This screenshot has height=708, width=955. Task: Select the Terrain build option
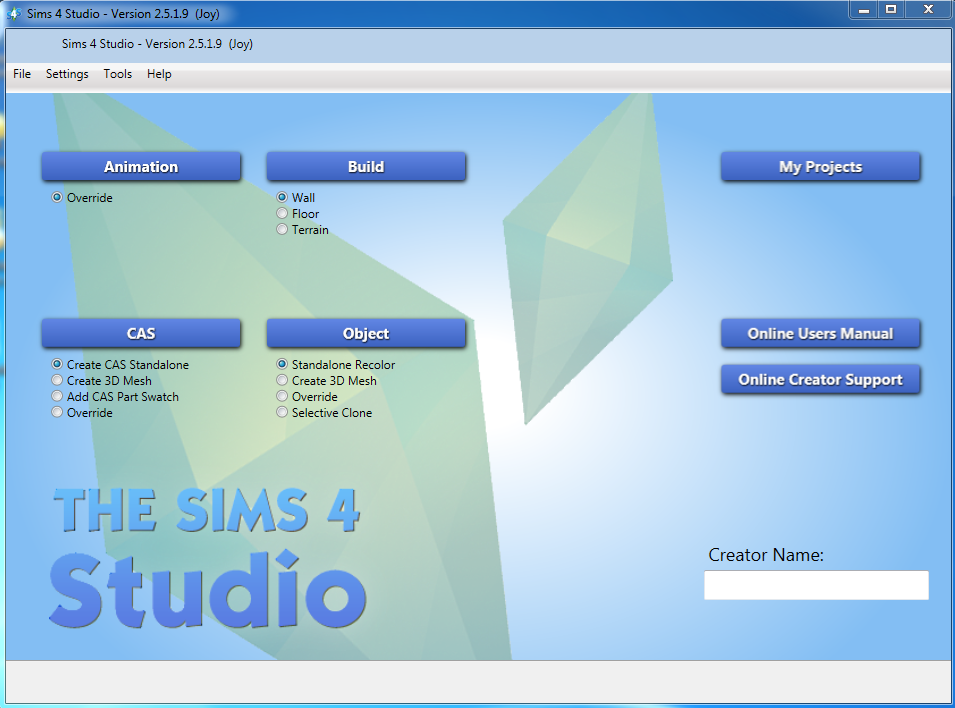point(282,230)
